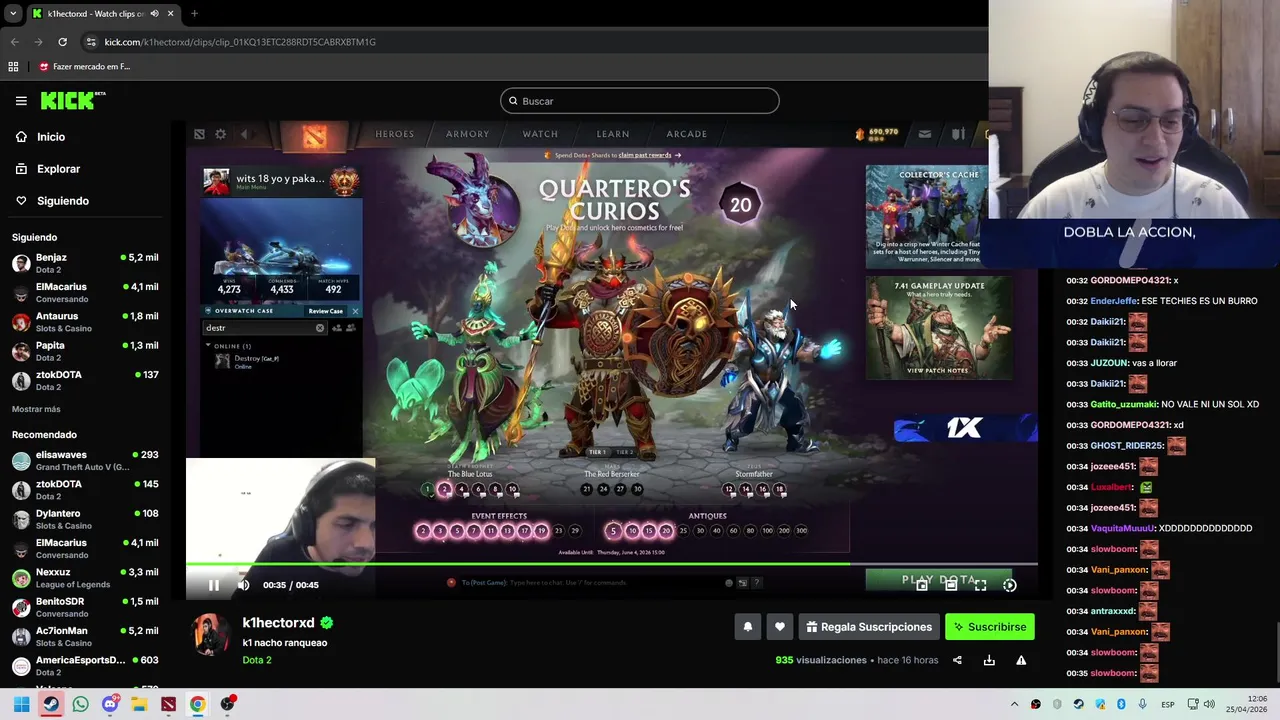This screenshot has width=1280, height=720.
Task: Open Discord from the taskbar
Action: (x=110, y=704)
